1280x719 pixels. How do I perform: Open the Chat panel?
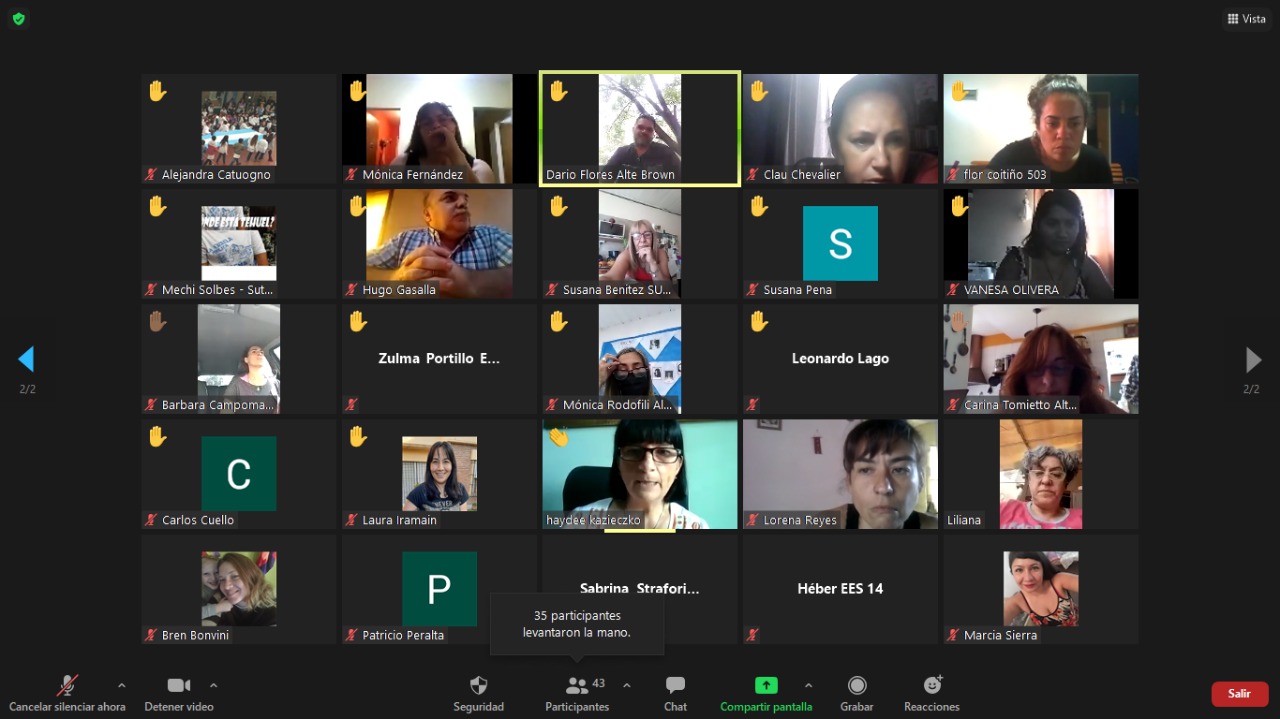[x=675, y=686]
